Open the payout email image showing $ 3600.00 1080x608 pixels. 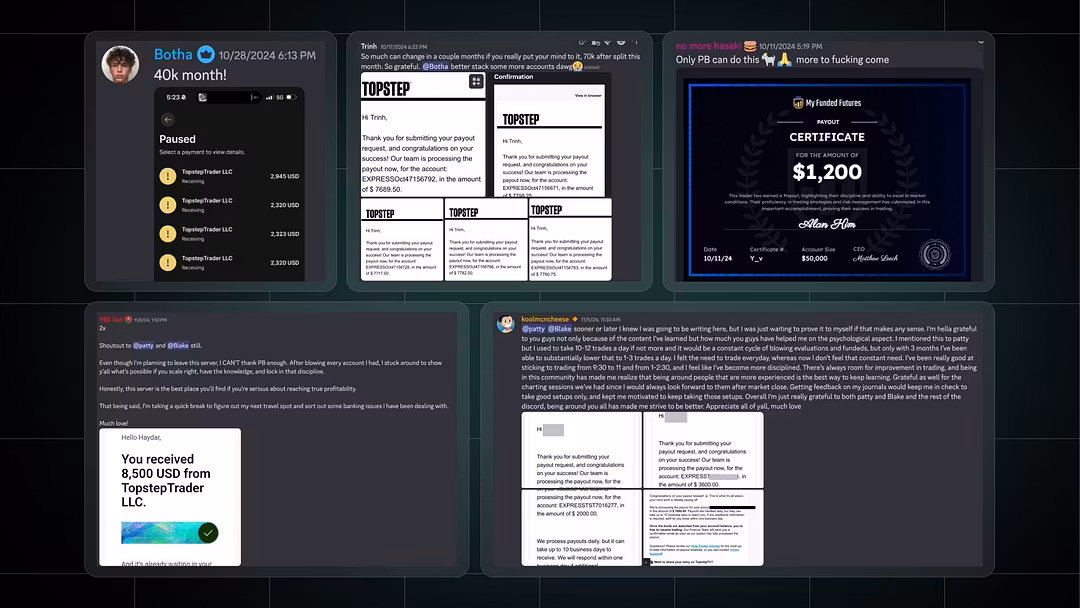click(x=703, y=450)
